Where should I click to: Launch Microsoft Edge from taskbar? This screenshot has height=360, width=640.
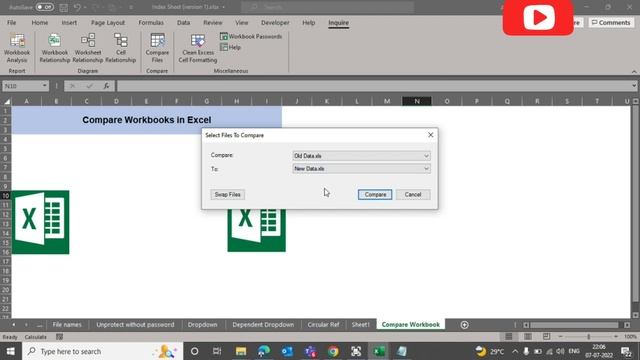pyautogui.click(x=264, y=351)
